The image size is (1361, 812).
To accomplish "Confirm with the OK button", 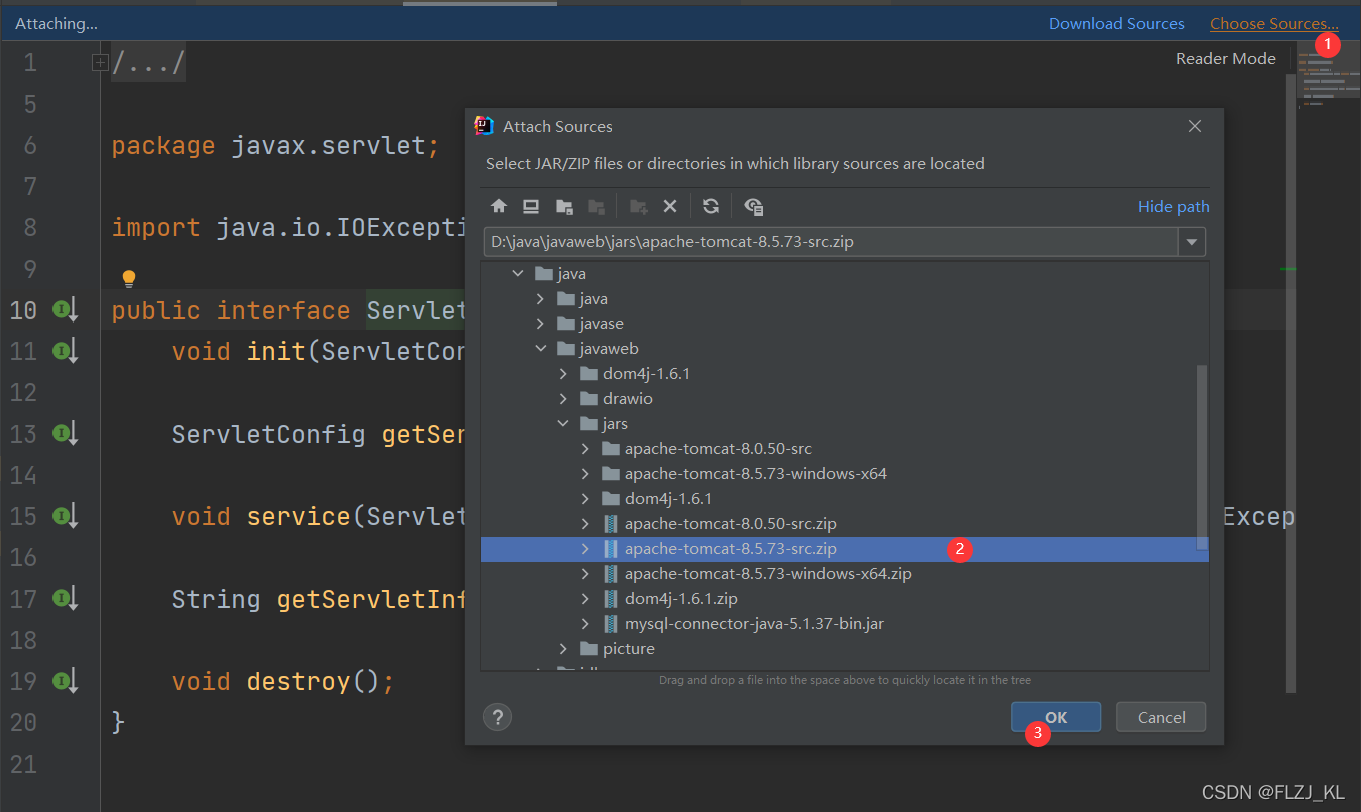I will (x=1056, y=717).
